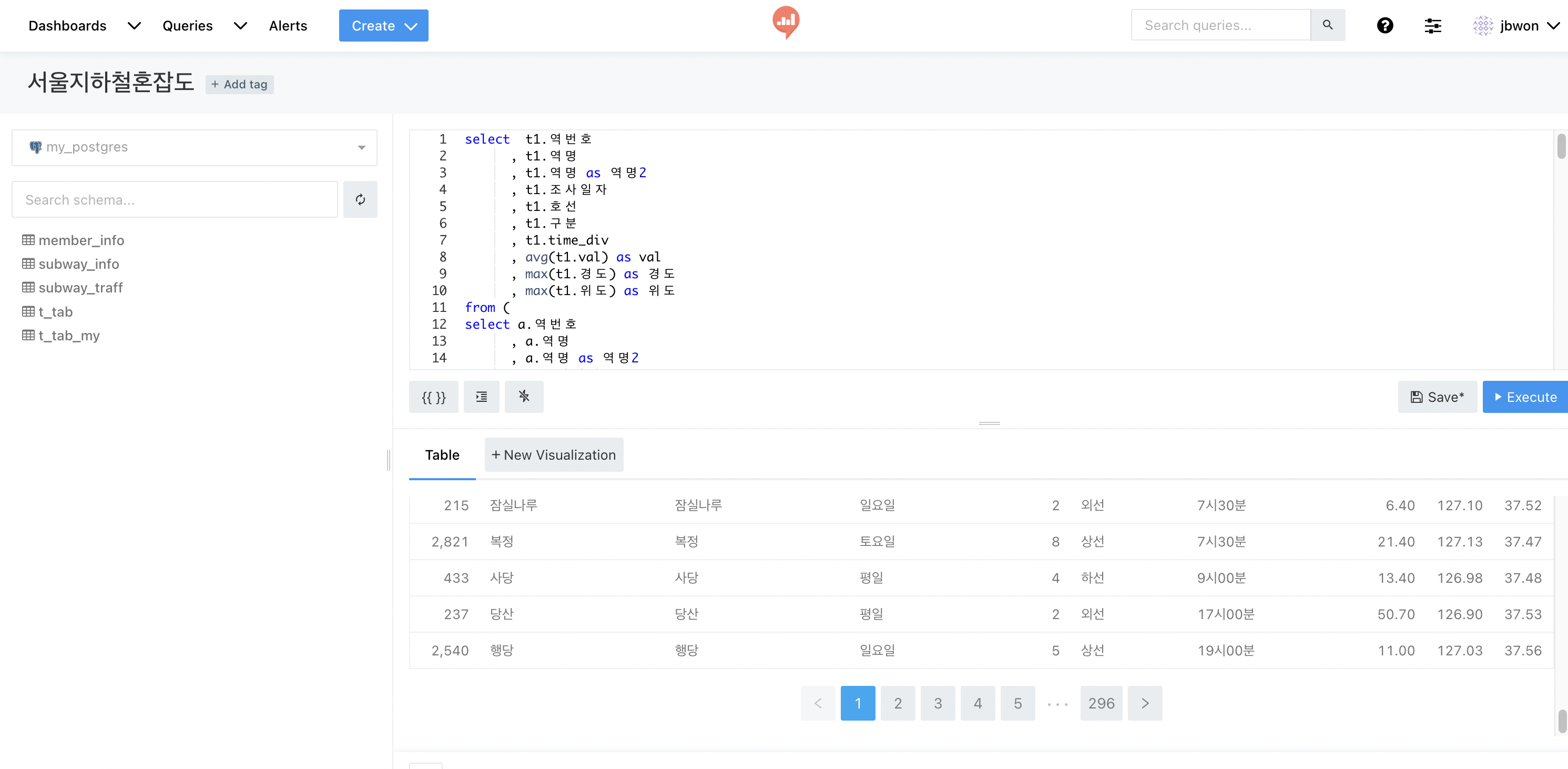Go to results page 296
This screenshot has width=1568, height=769.
point(1101,703)
